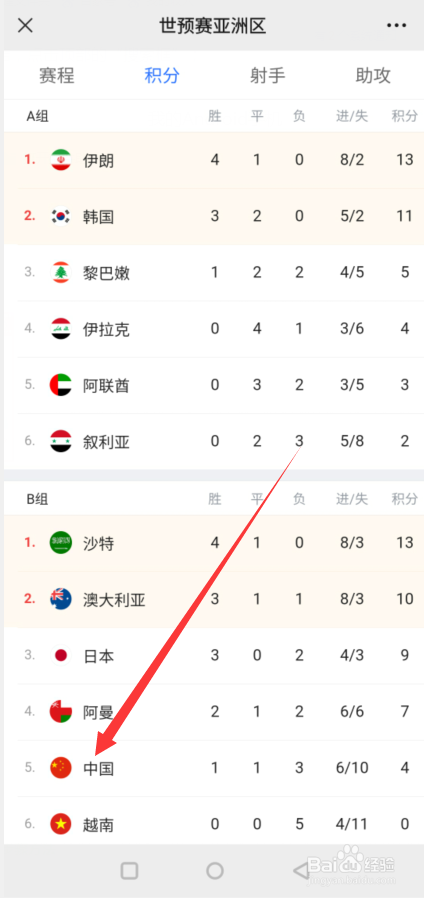Click the UAE flag next to 阿联酋

(61, 385)
